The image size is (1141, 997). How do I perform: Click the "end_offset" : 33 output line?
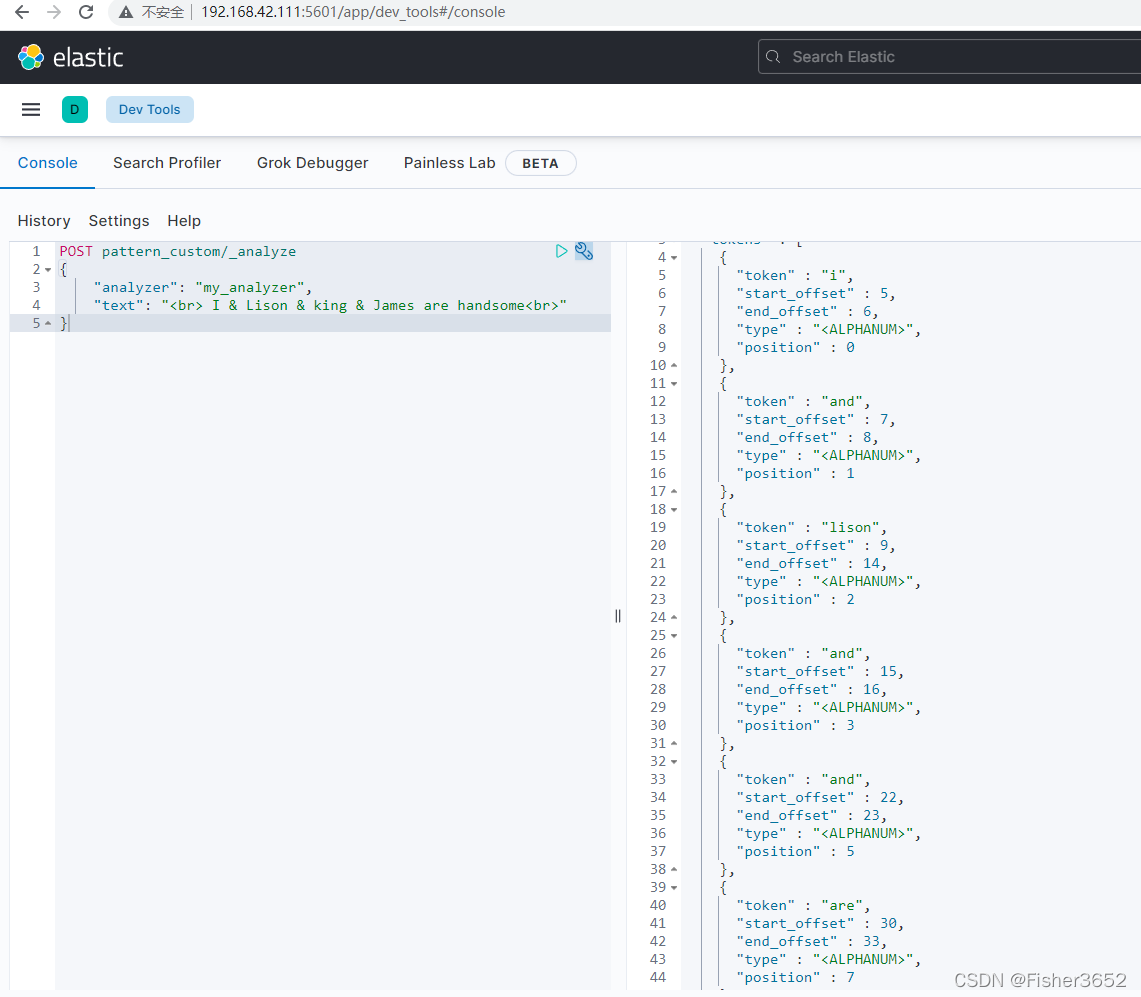point(811,942)
